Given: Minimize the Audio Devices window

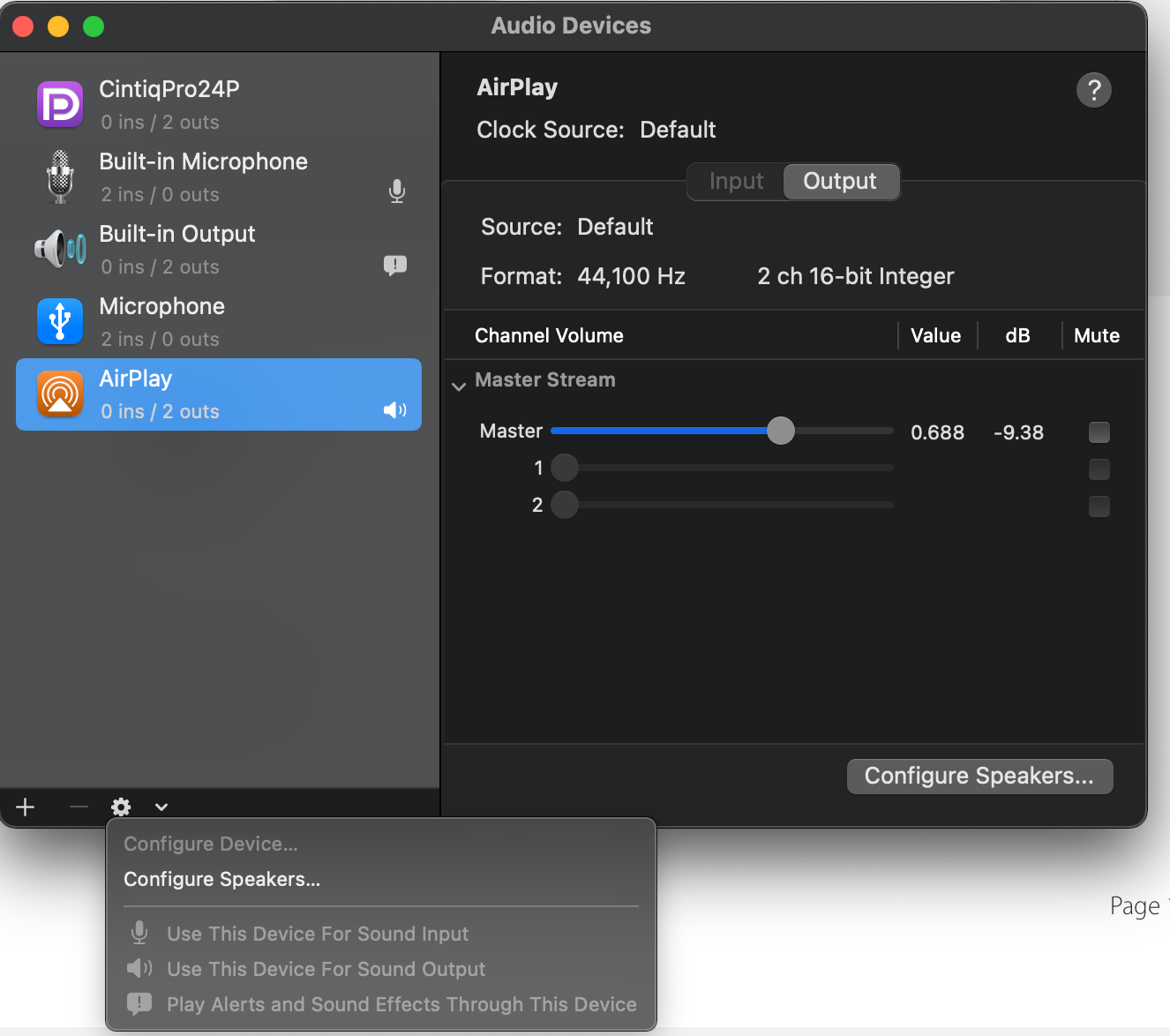Looking at the screenshot, I should 58,26.
